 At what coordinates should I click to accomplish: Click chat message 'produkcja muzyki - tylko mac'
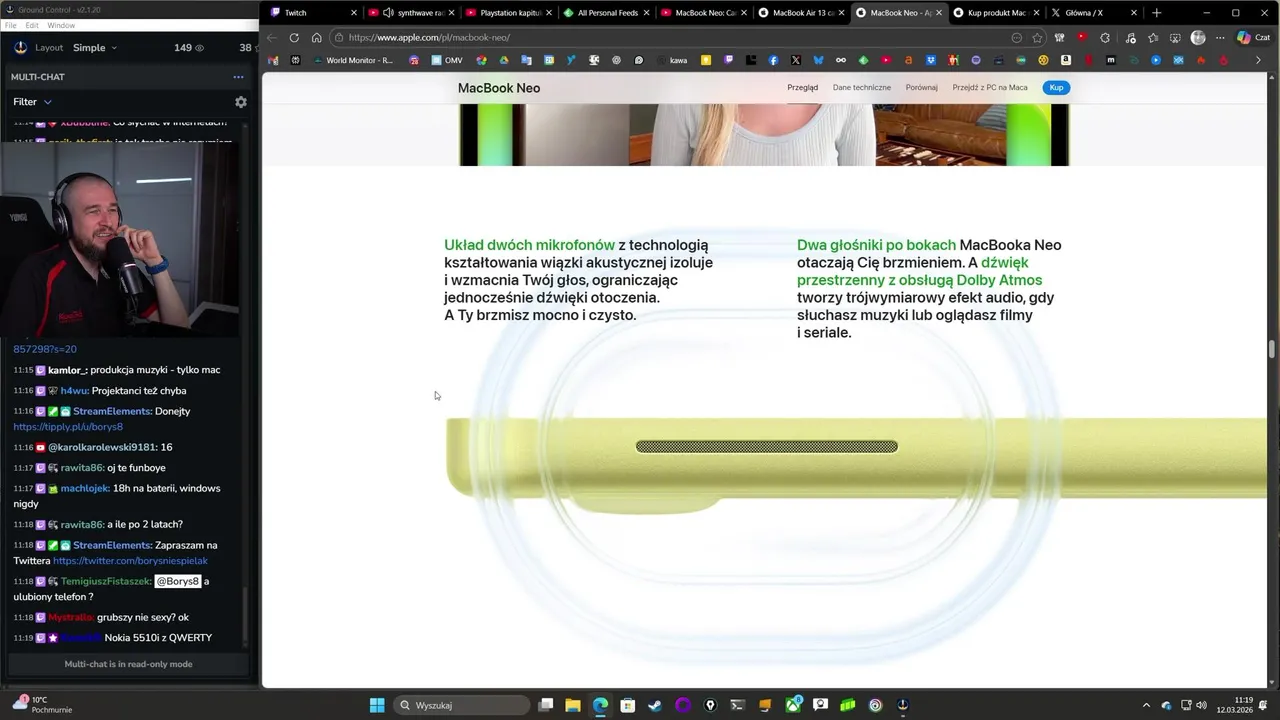155,370
